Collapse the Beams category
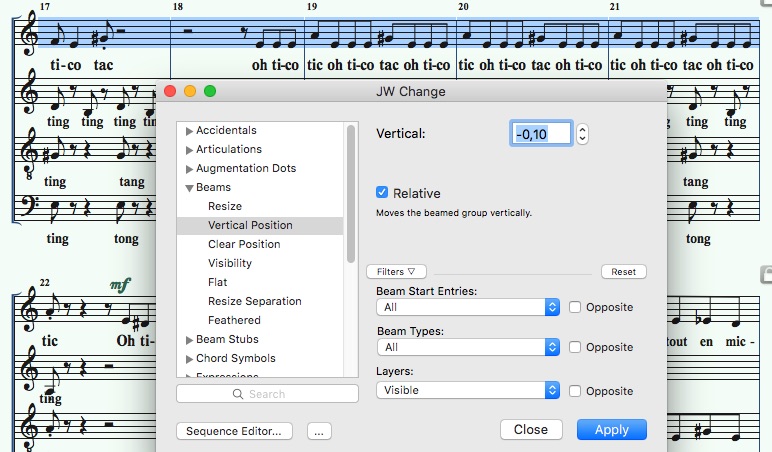The width and height of the screenshot is (772, 452). pyautogui.click(x=189, y=188)
